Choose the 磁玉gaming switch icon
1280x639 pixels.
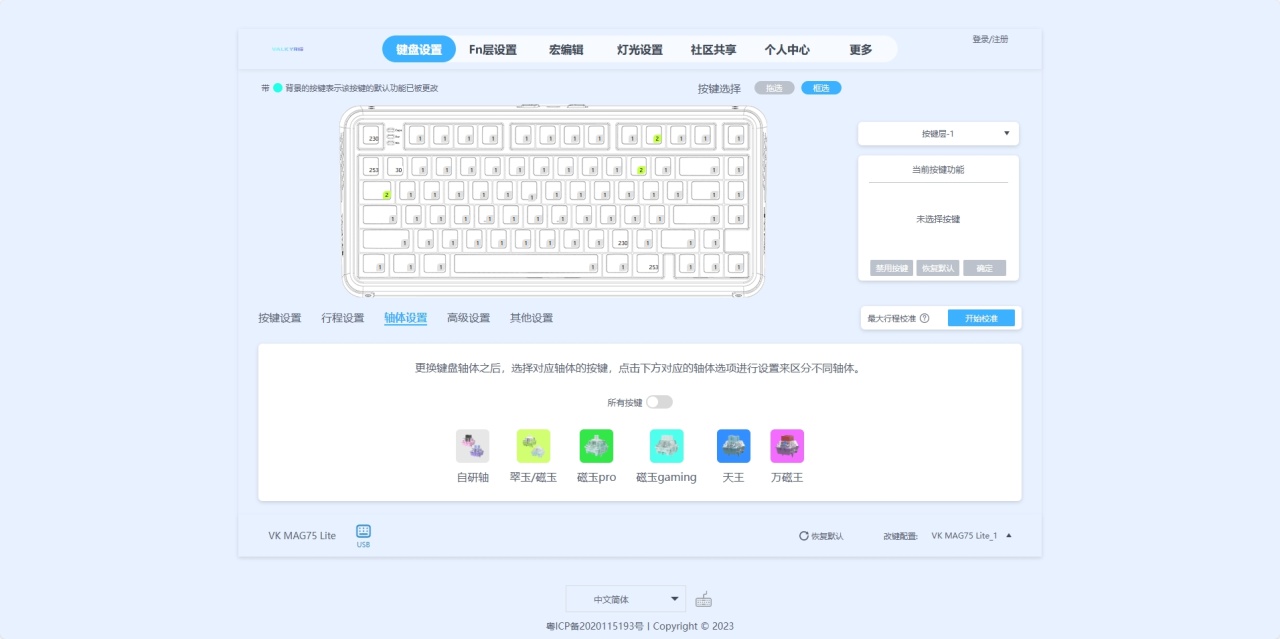[666, 446]
